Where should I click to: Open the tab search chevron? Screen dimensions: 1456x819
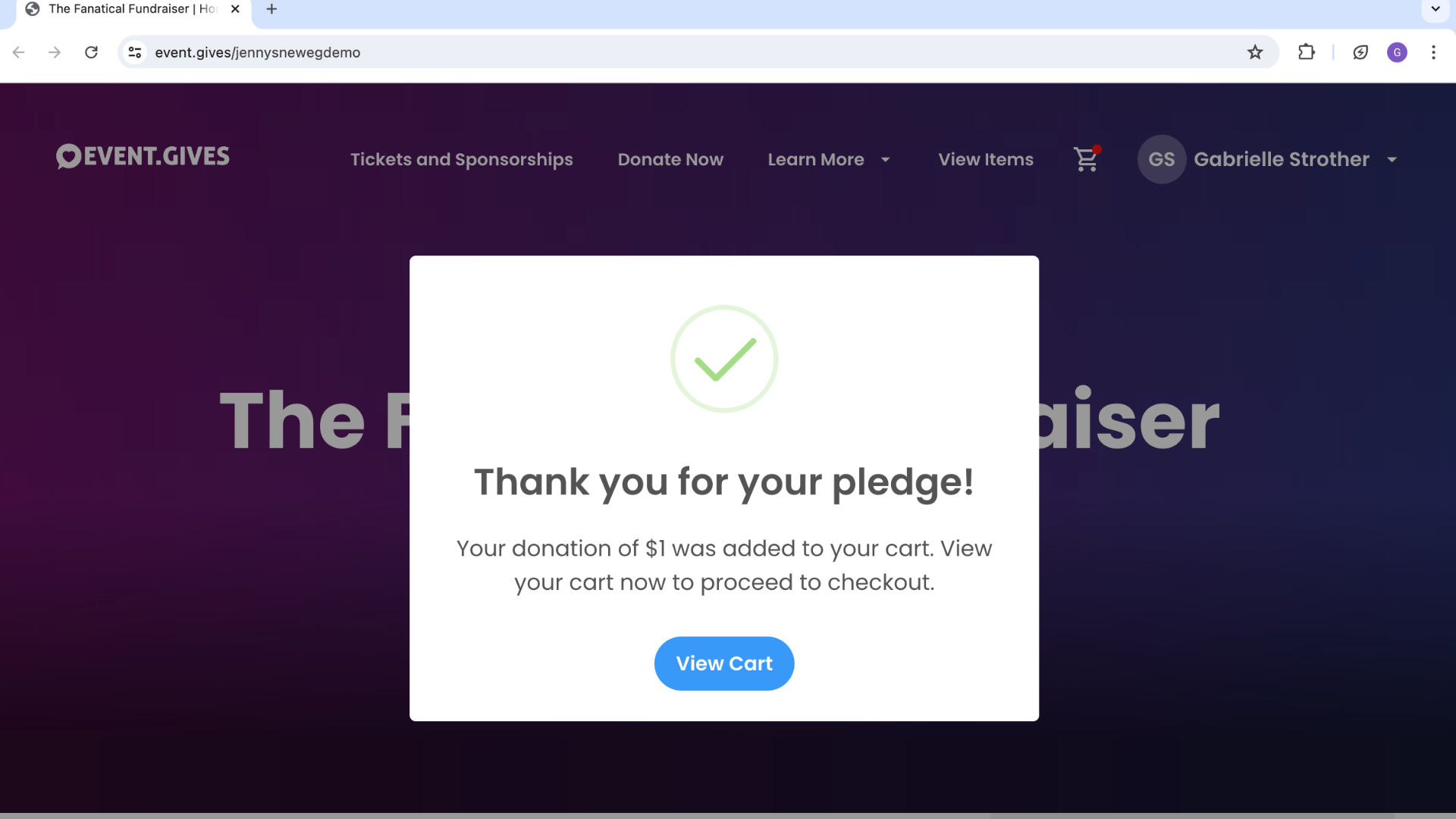pyautogui.click(x=1435, y=9)
